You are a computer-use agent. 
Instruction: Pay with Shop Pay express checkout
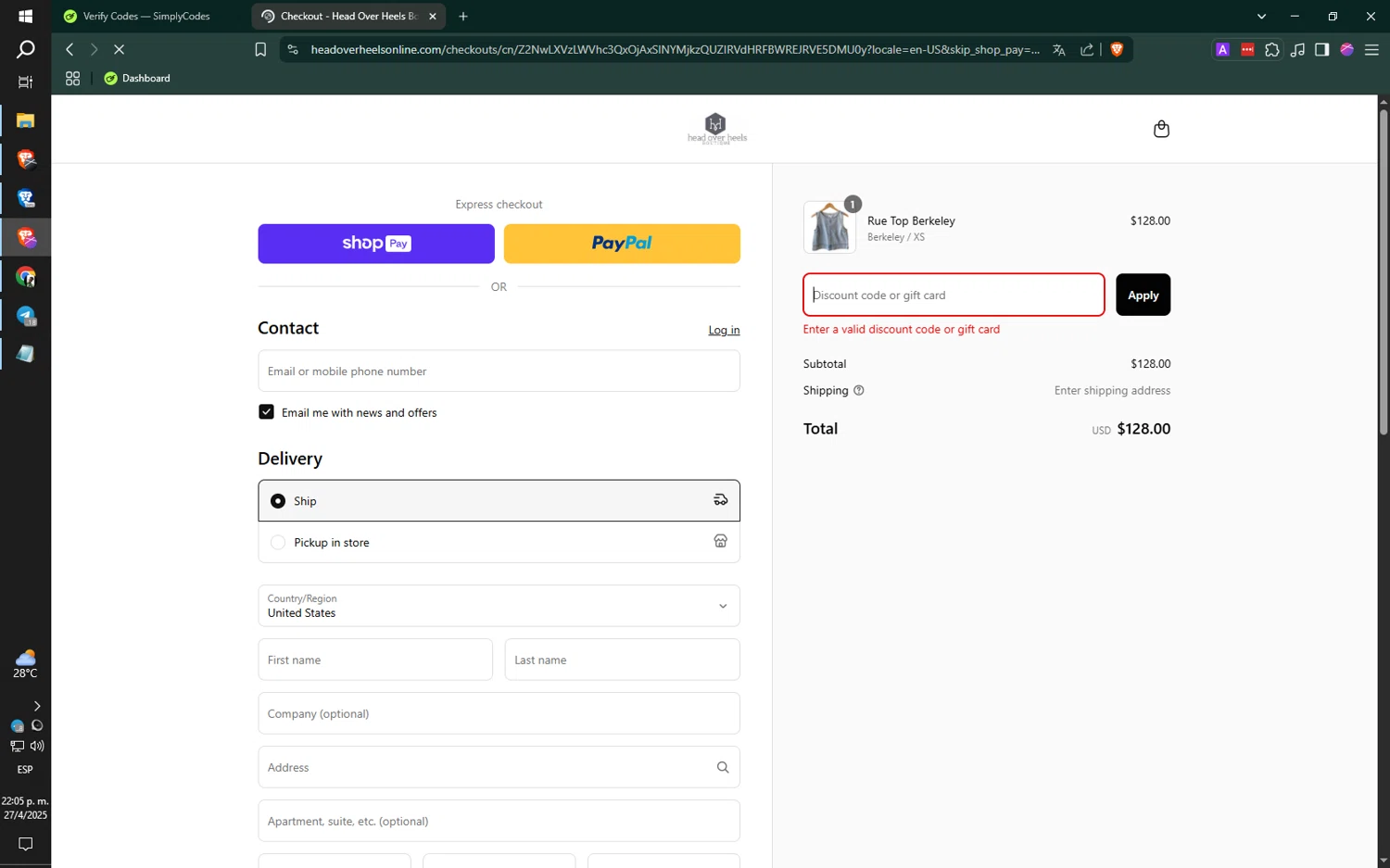tap(376, 244)
